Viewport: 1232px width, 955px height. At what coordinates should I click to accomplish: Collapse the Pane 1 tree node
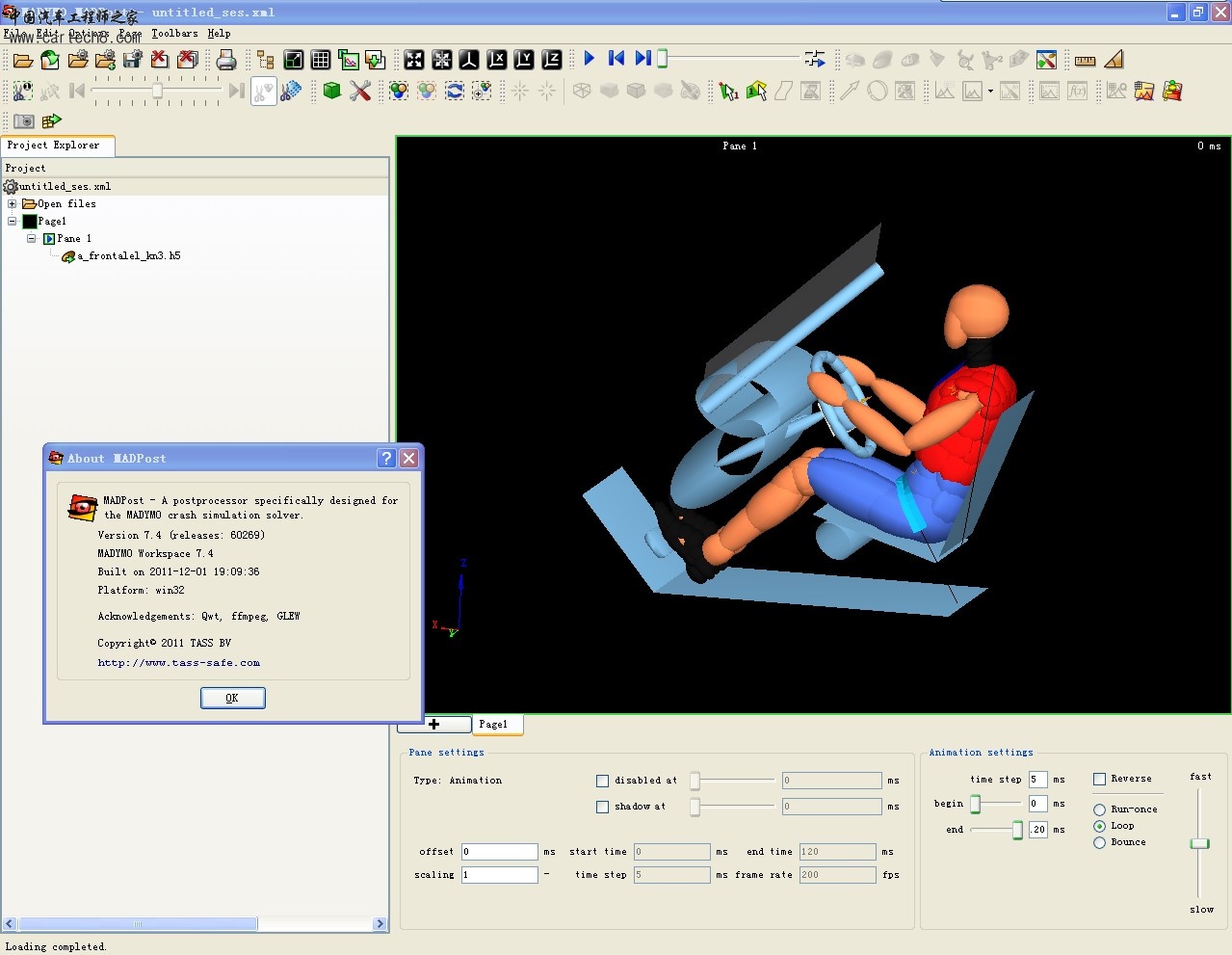pos(31,238)
